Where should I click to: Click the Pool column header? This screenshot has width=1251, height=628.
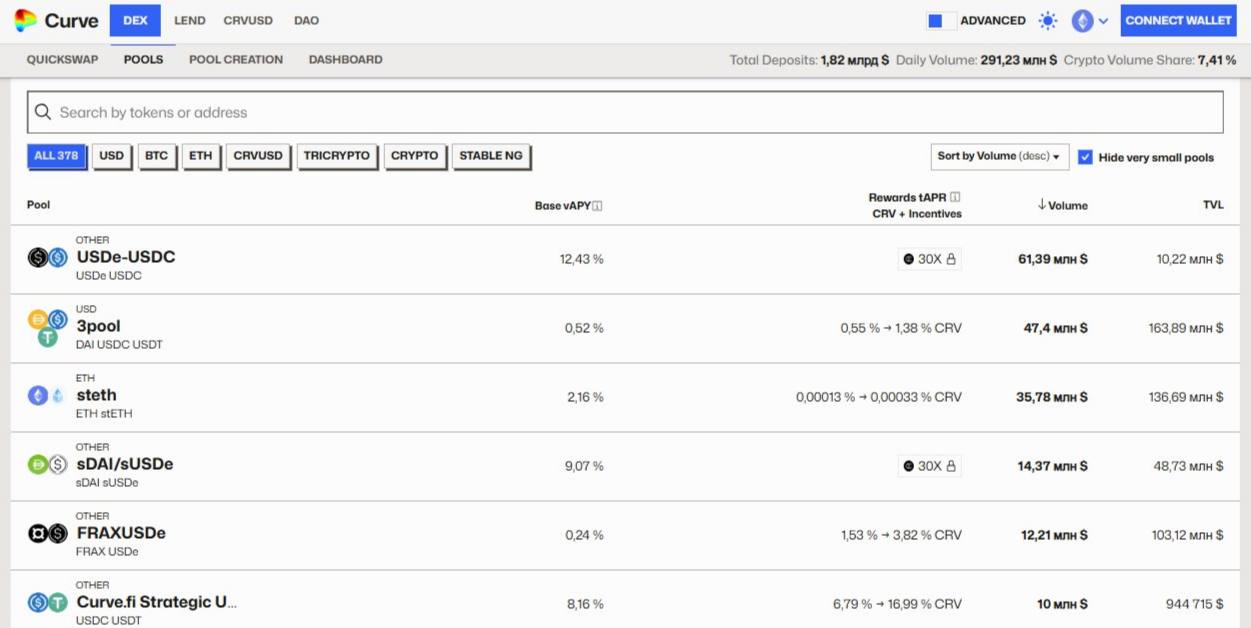[x=38, y=205]
